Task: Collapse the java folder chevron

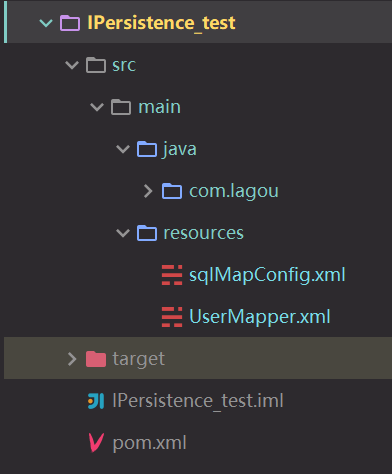Action: 123,149
